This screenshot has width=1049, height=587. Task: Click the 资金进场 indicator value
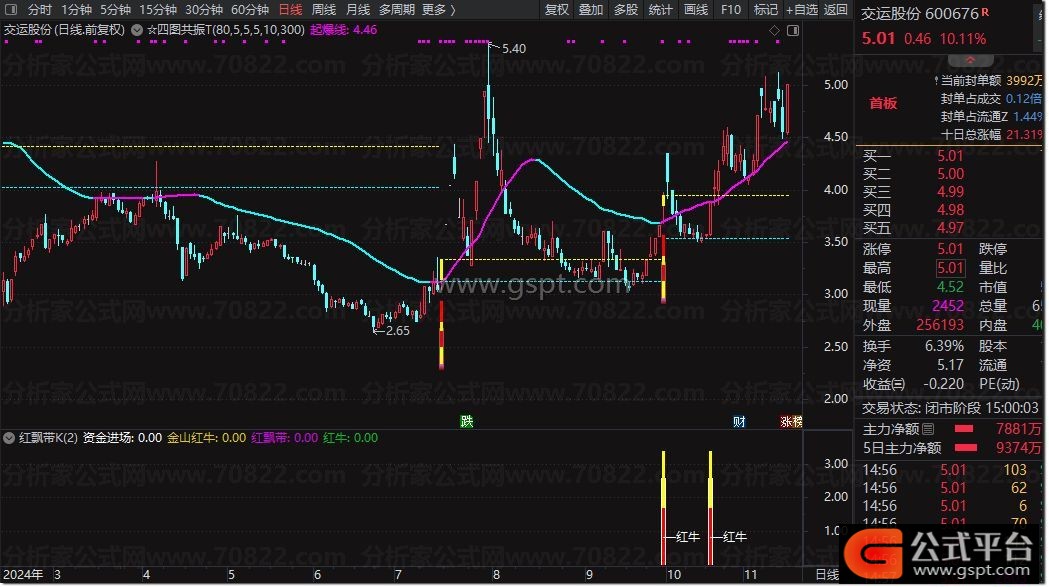[122, 438]
